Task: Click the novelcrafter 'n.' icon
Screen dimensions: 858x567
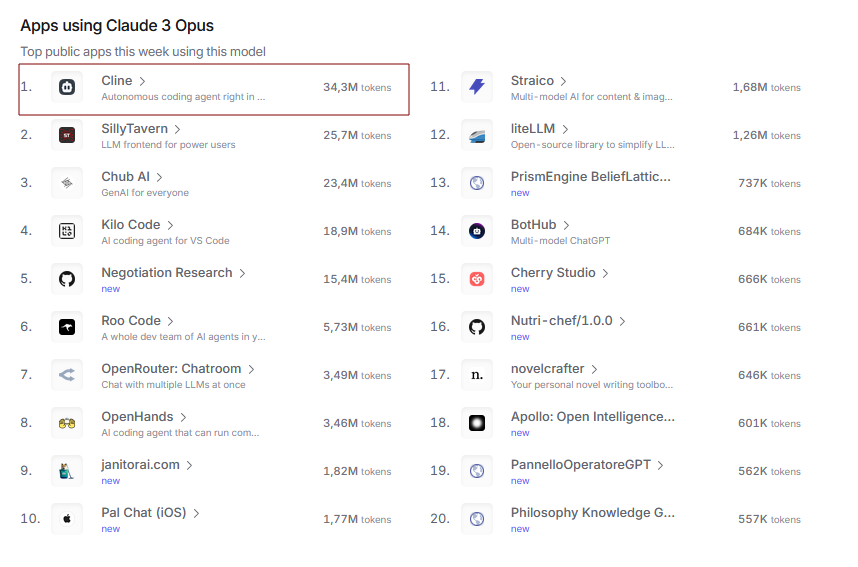Action: [477, 375]
